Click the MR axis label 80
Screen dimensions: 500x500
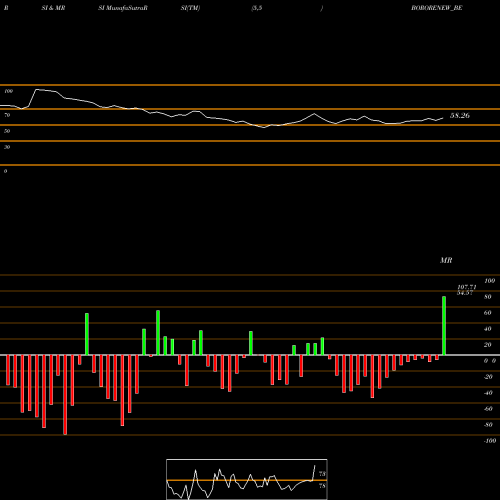488,297
